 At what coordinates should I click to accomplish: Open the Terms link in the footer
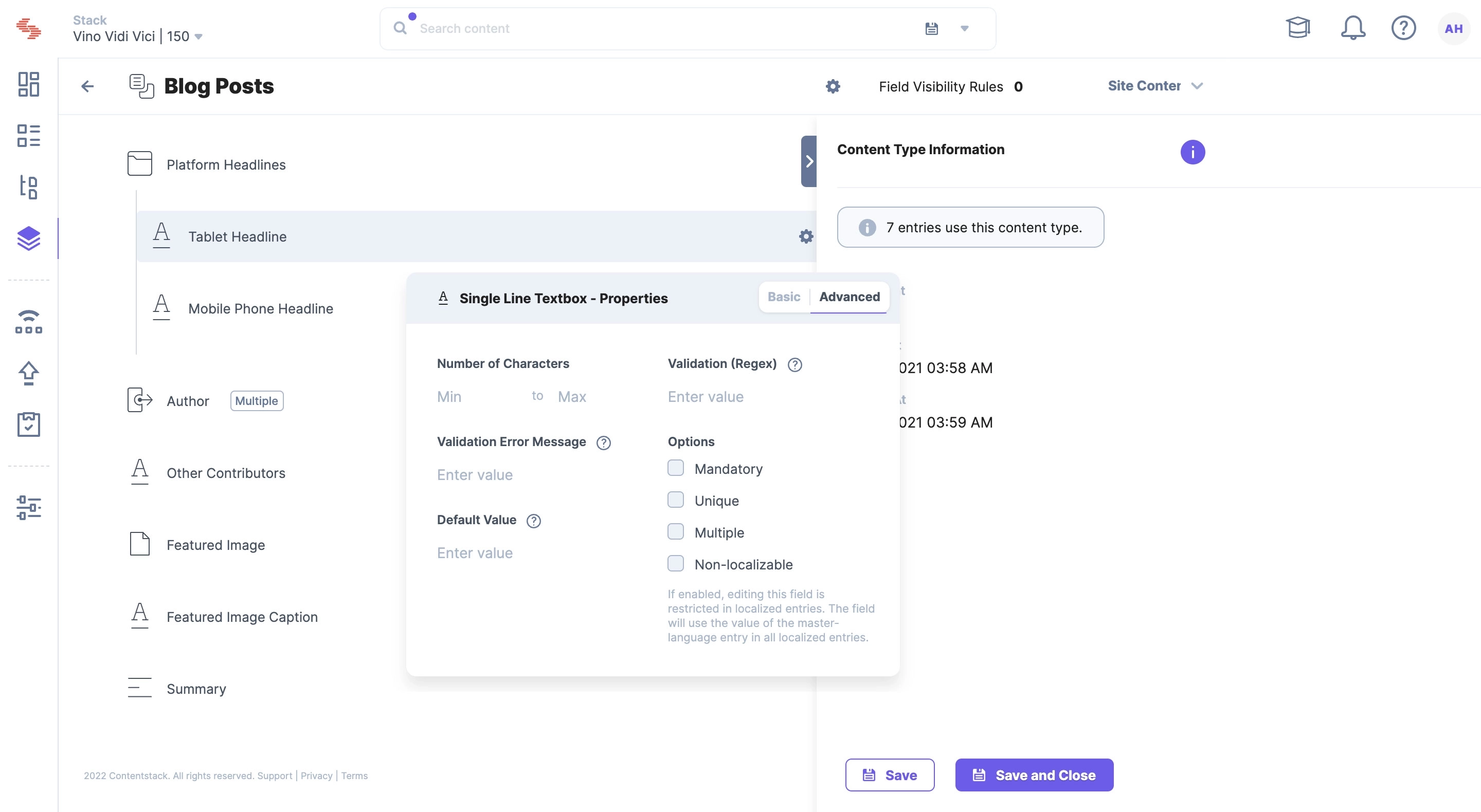click(x=354, y=776)
